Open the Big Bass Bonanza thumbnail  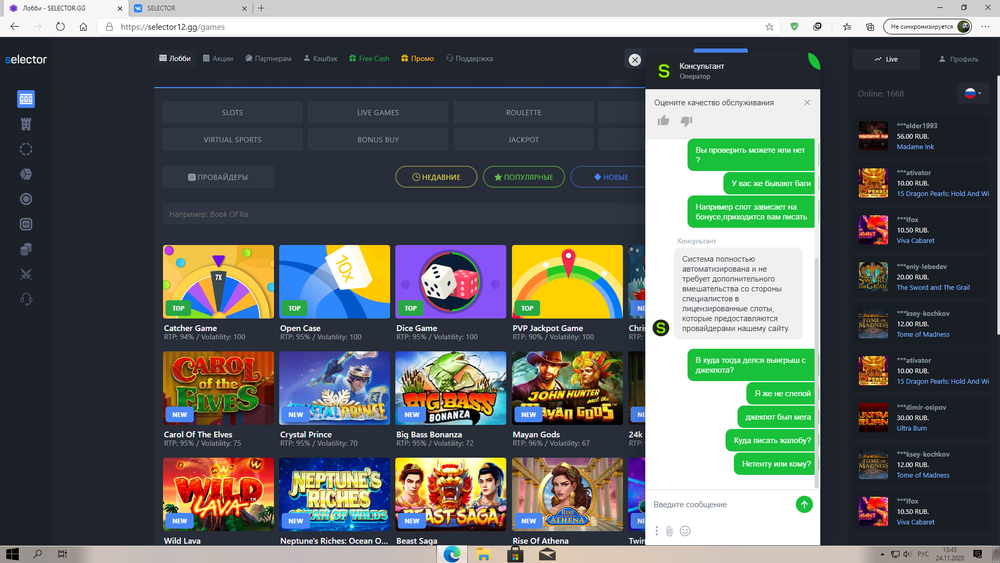point(450,388)
